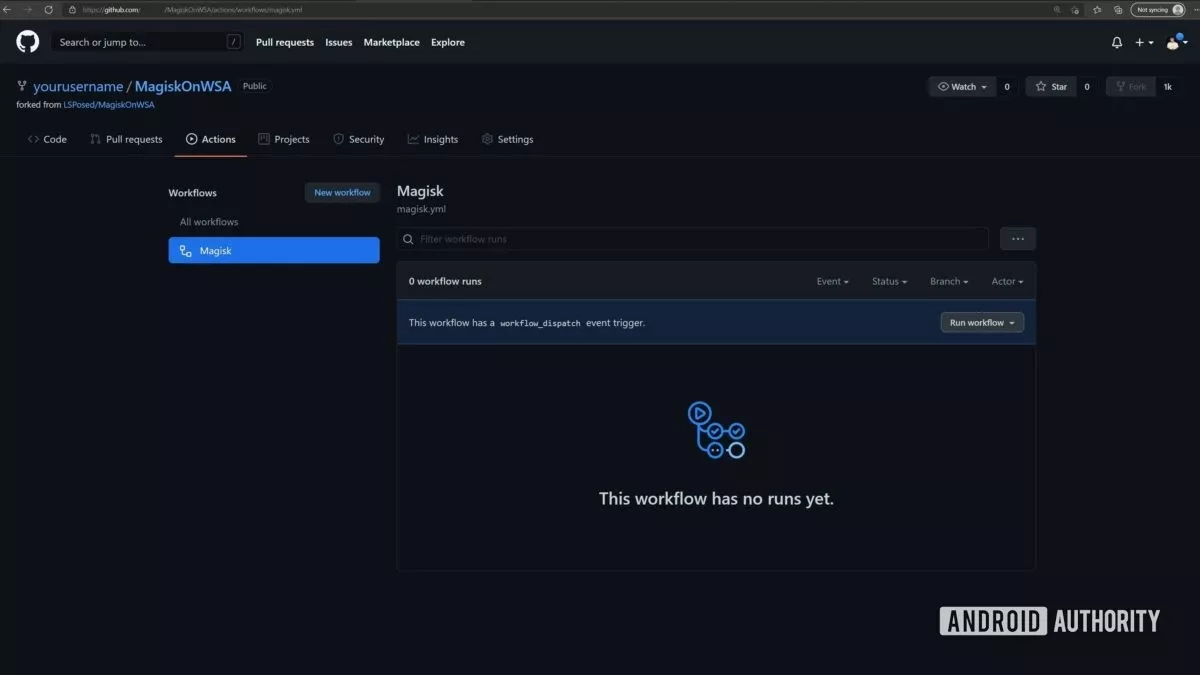The width and height of the screenshot is (1200, 675).
Task: Click the Fork button
Action: click(x=1130, y=87)
